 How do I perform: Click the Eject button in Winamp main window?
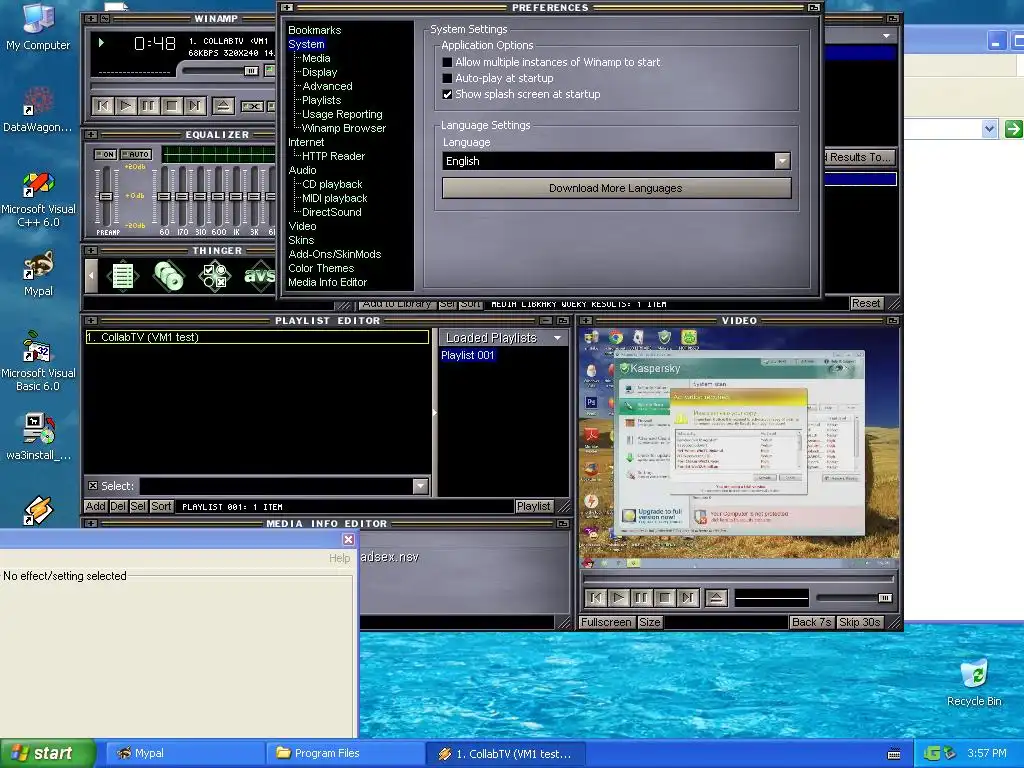[x=223, y=106]
